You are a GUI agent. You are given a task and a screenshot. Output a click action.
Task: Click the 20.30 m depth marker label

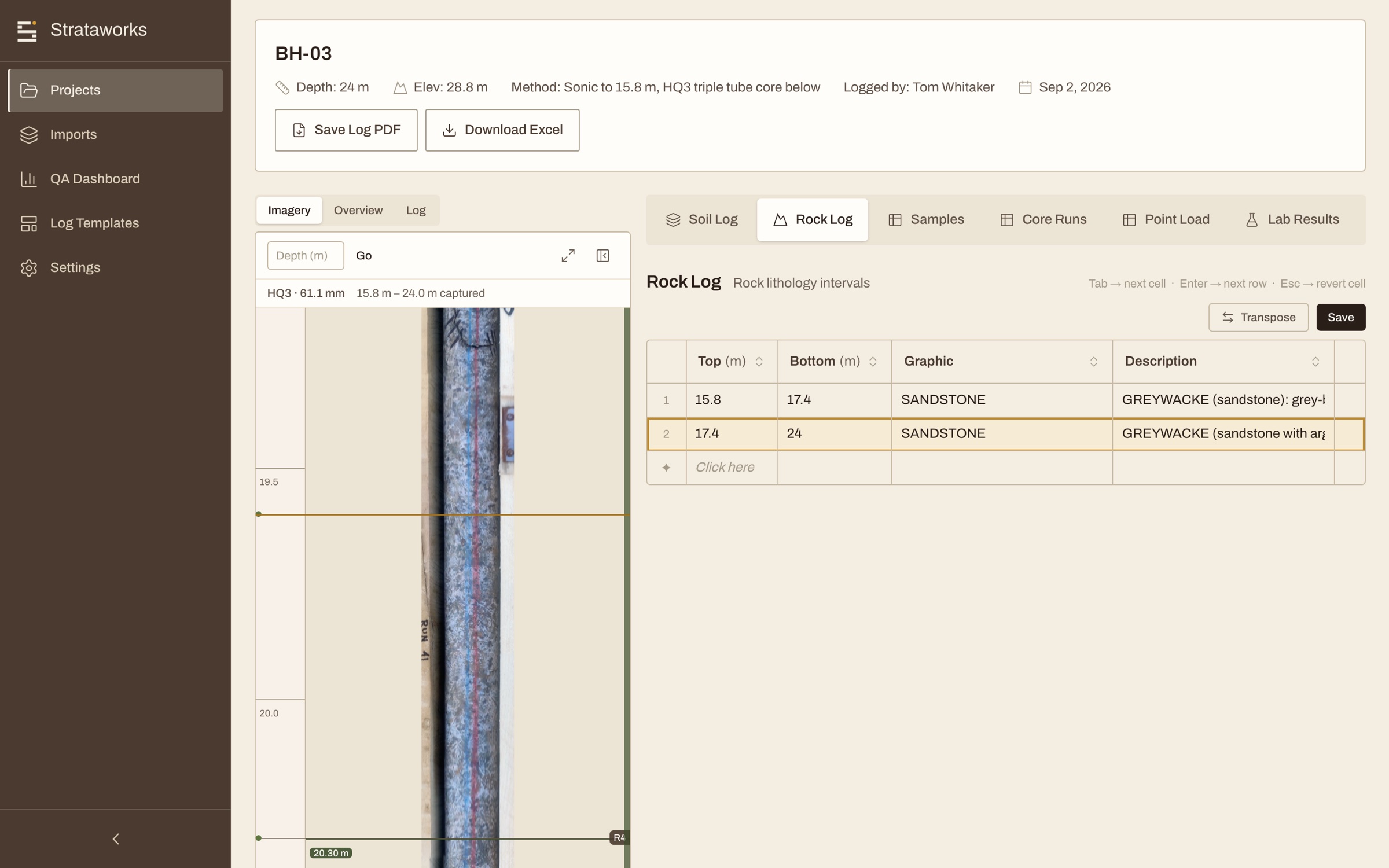point(331,854)
